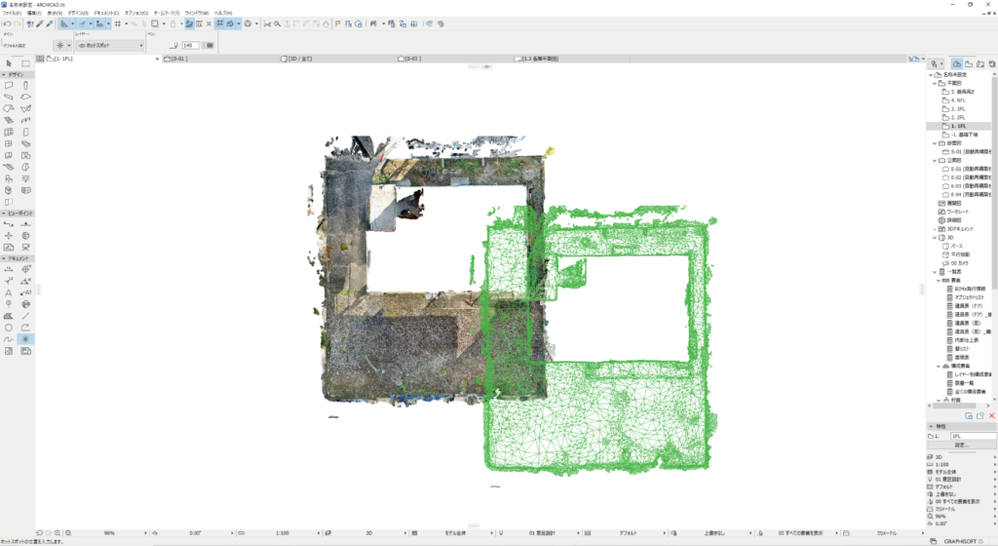Select ワークシート in navigator tree

(x=957, y=211)
